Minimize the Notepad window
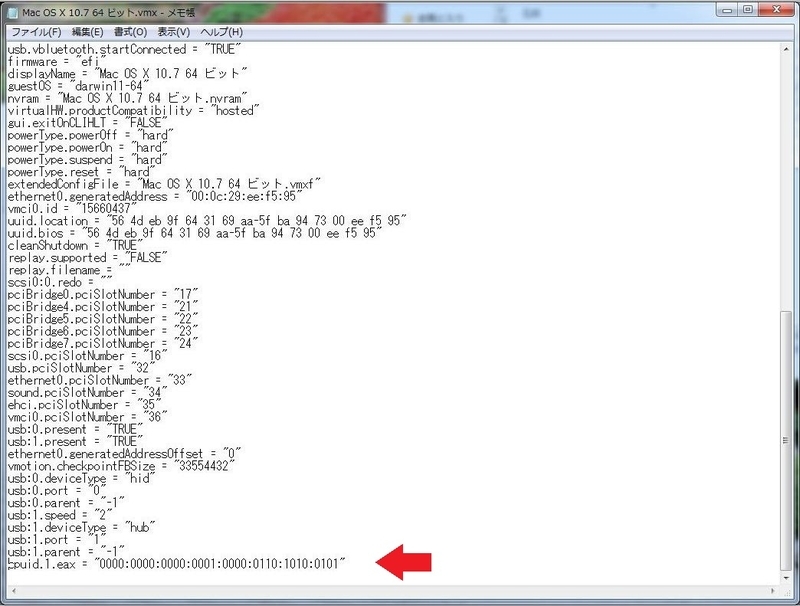 [728, 10]
